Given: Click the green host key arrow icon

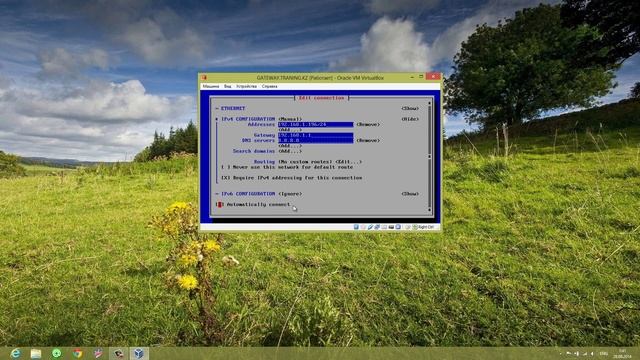Looking at the screenshot, I should point(415,227).
